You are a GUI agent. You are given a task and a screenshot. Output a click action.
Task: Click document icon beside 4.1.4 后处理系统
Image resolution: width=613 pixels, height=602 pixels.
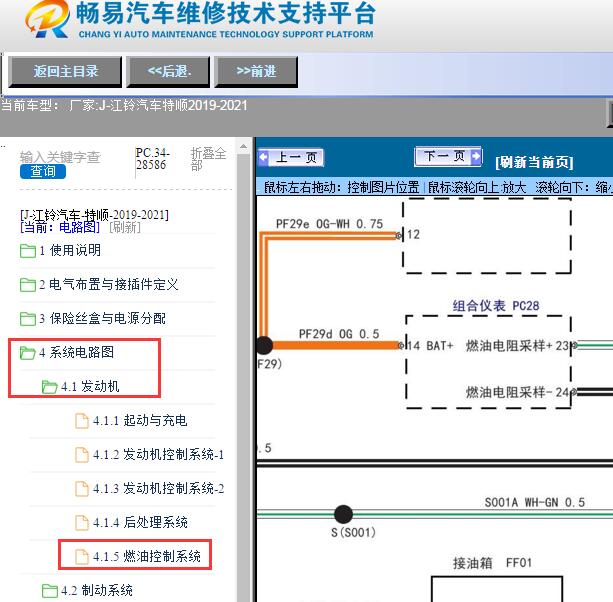(82, 523)
